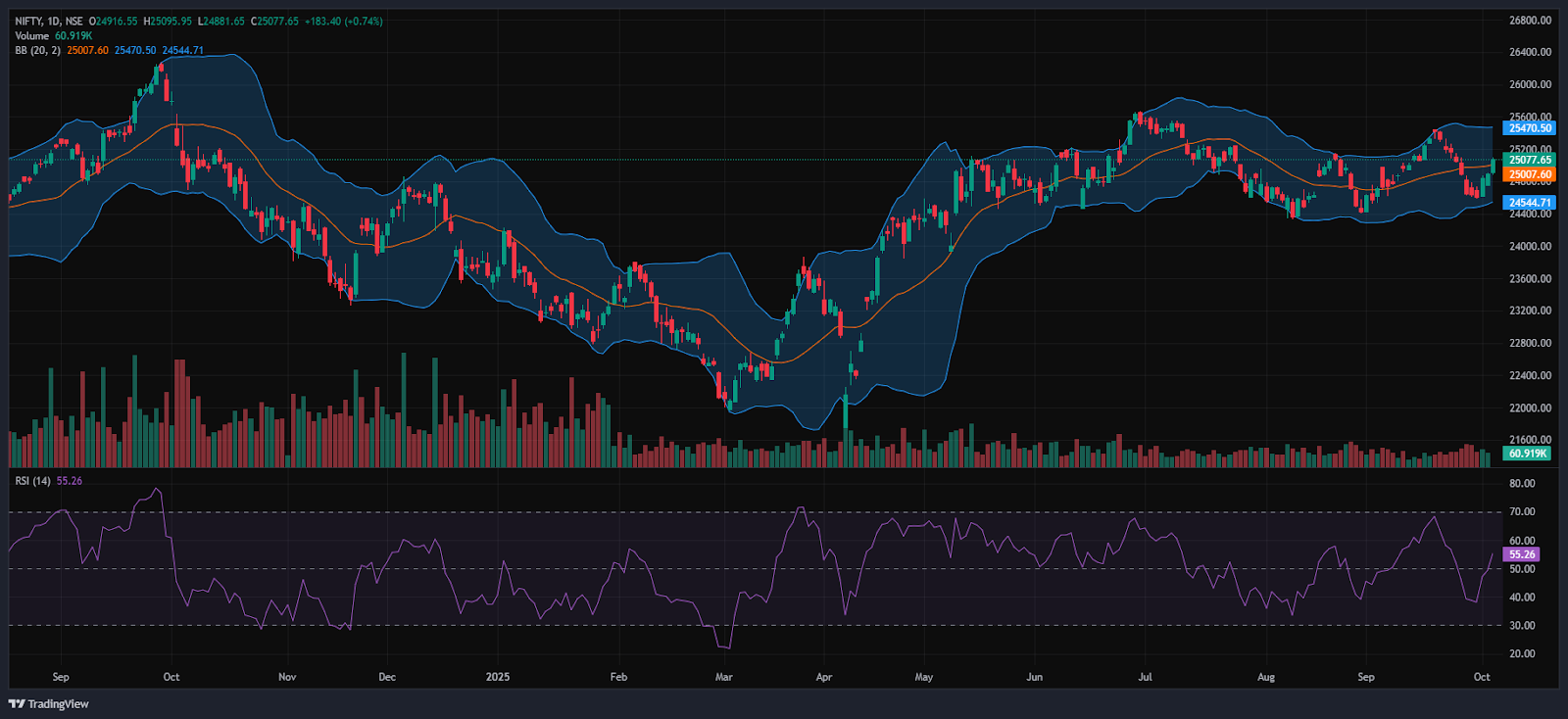
Task: Click the 2025 label on time axis
Action: [x=498, y=677]
